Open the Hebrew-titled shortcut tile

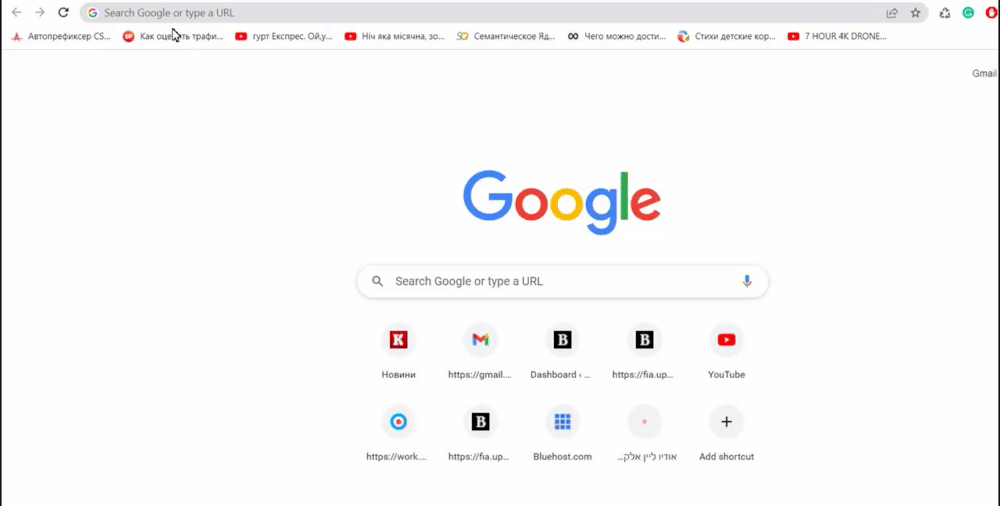pos(644,433)
